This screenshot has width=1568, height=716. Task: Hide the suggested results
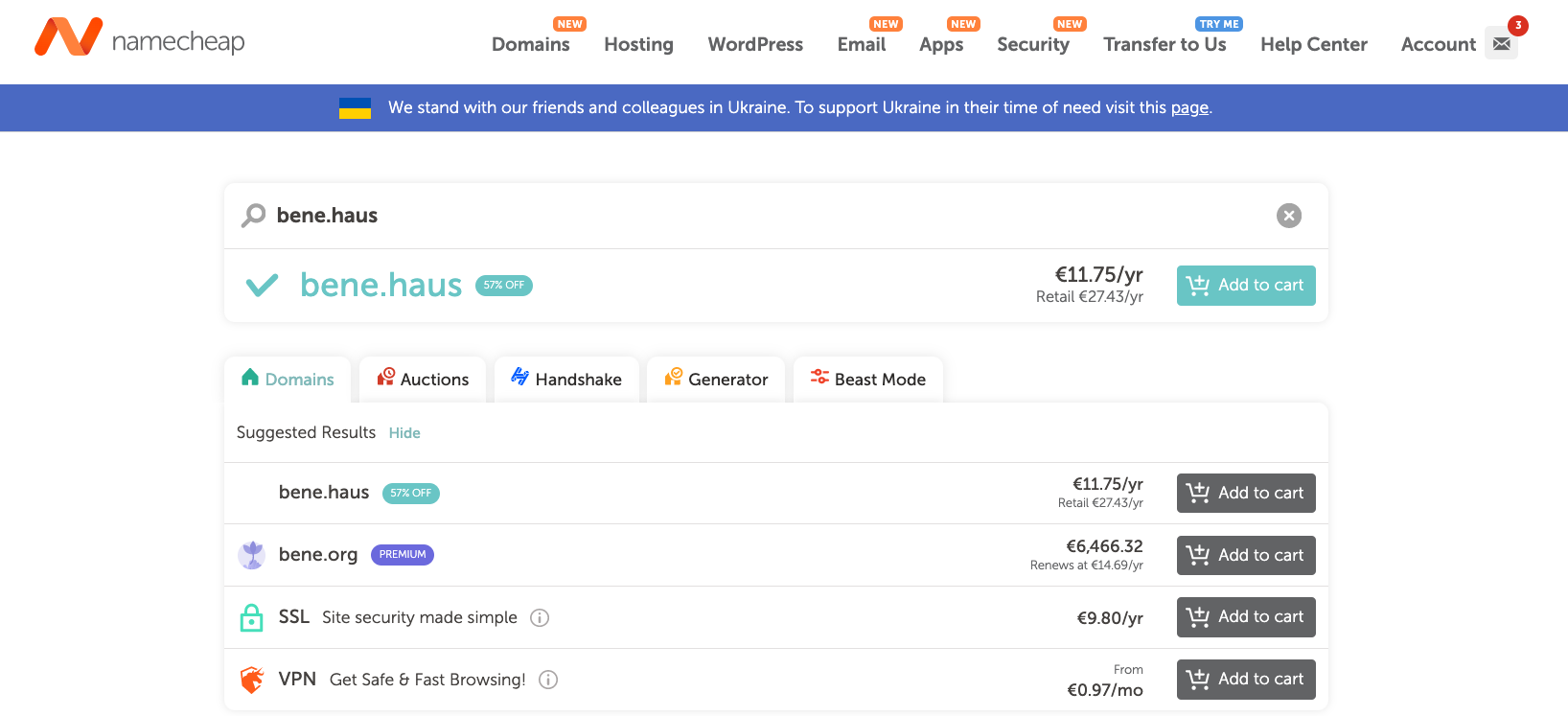pos(404,433)
